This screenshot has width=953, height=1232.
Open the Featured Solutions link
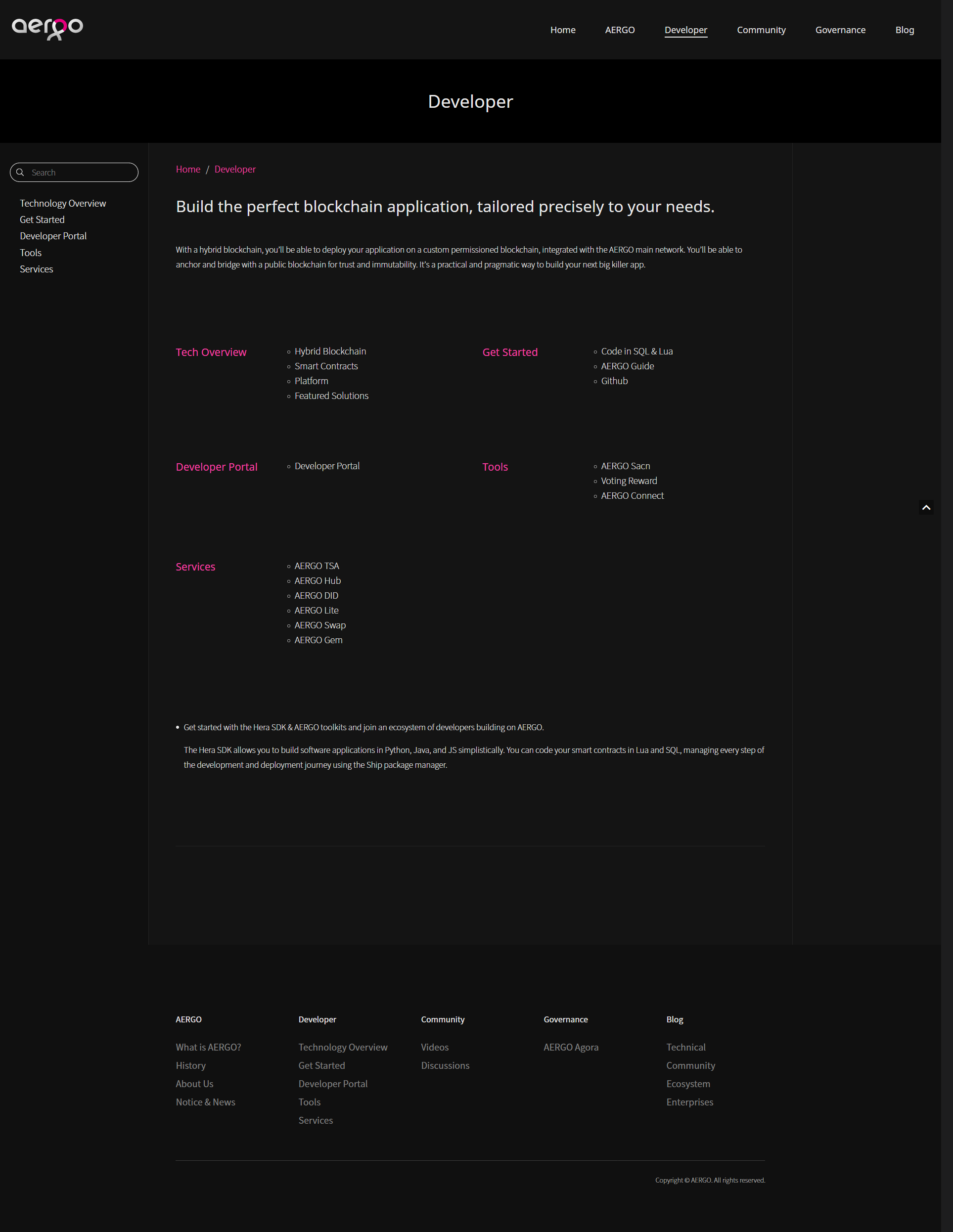click(x=331, y=396)
